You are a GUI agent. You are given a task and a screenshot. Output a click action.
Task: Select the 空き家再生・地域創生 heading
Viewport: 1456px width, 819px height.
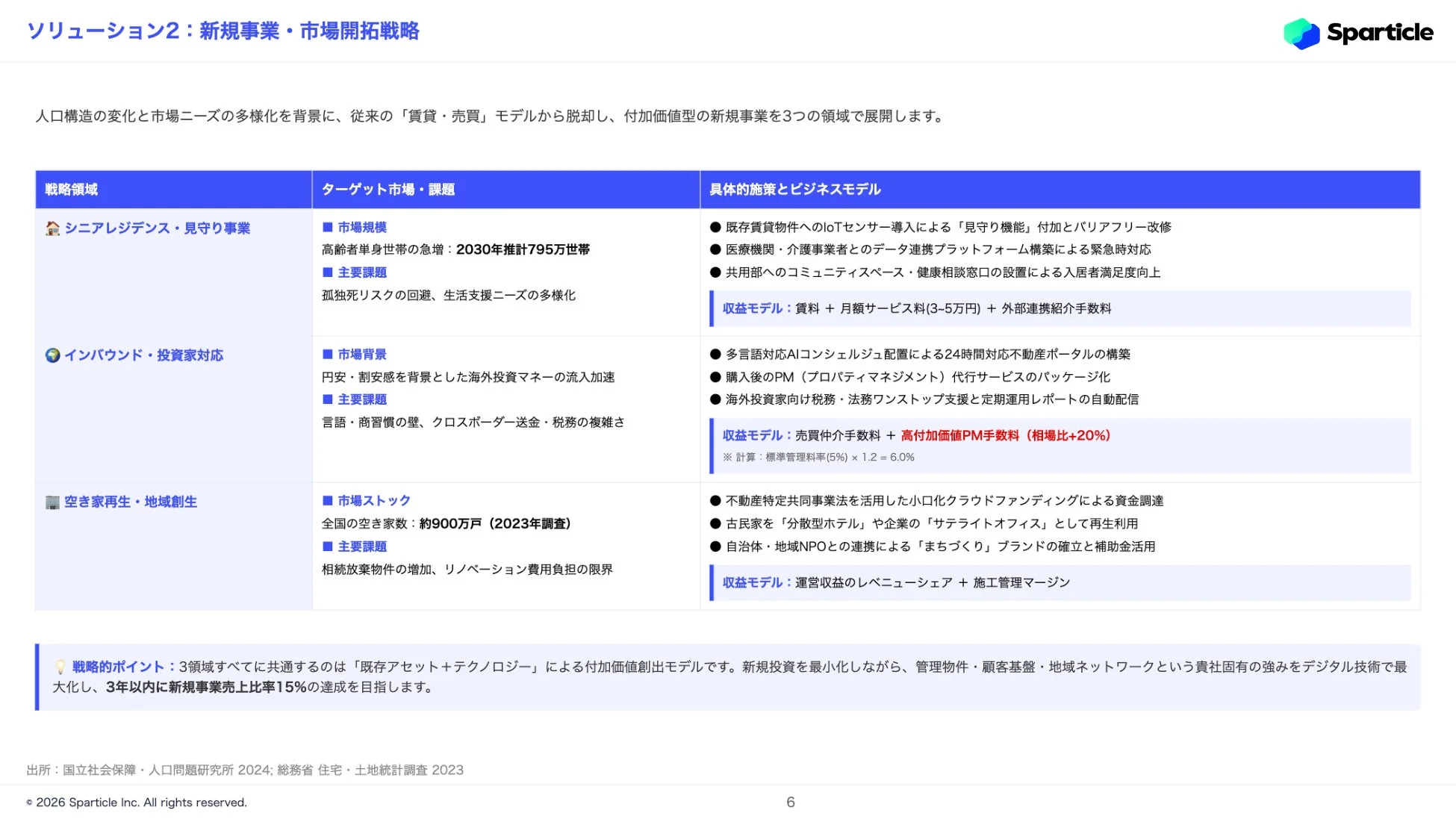click(131, 502)
